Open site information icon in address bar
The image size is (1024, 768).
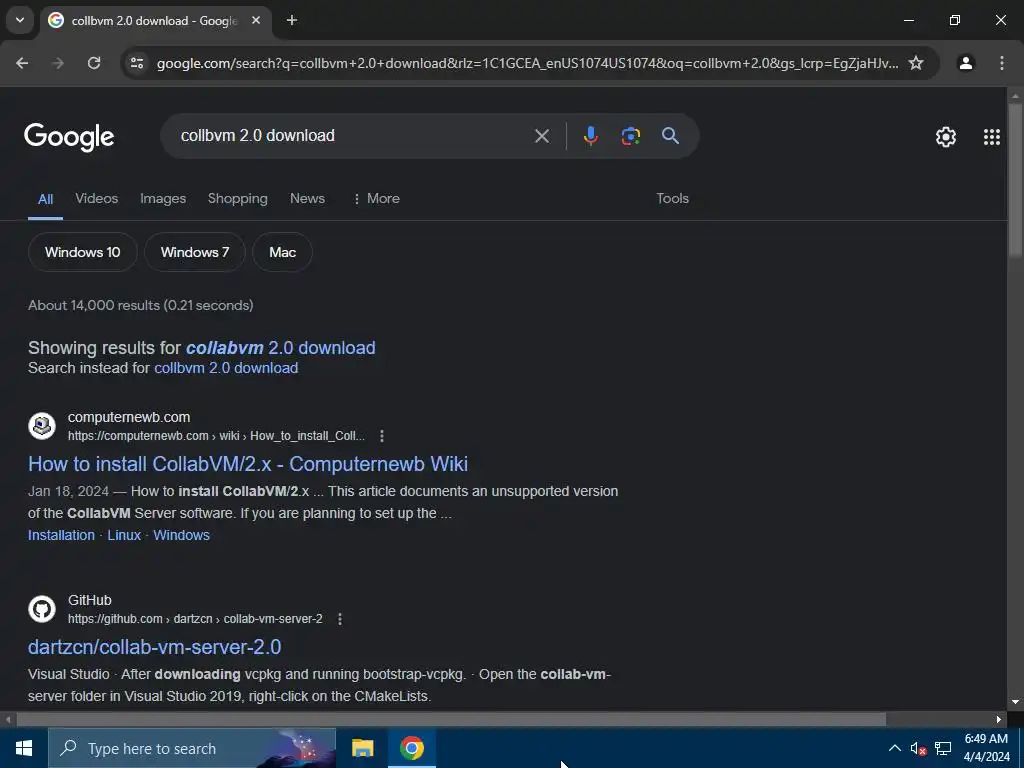136,63
